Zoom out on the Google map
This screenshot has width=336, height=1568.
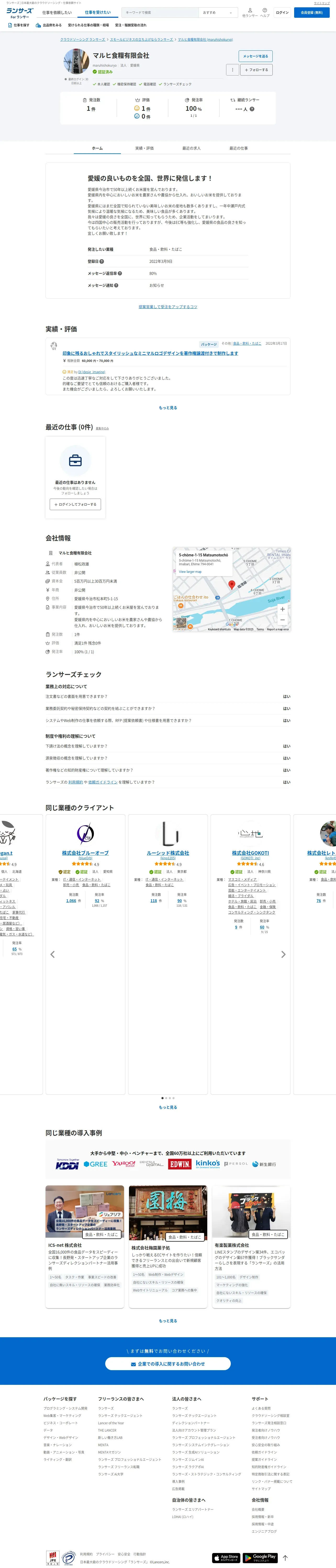[x=282, y=620]
